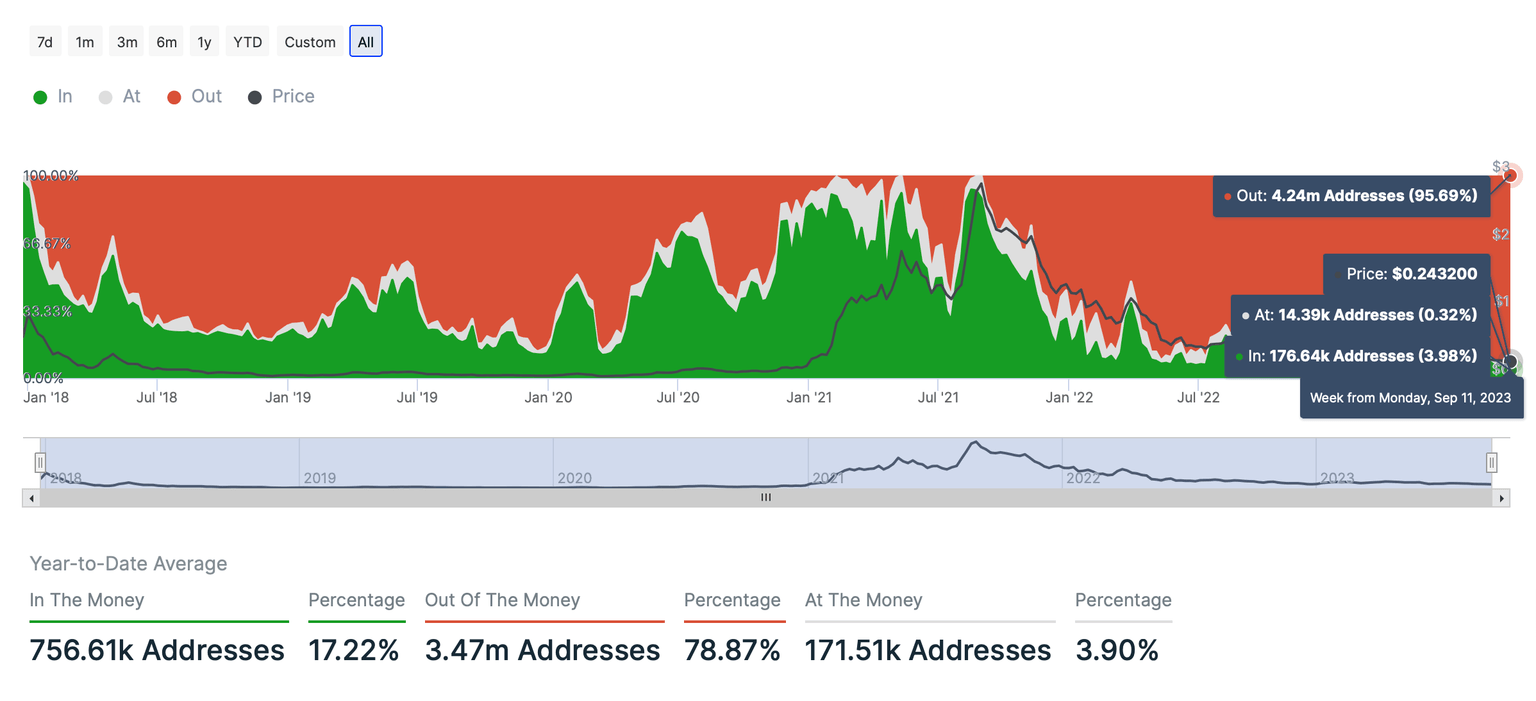
Task: Open the Custom date range selector
Action: [309, 41]
